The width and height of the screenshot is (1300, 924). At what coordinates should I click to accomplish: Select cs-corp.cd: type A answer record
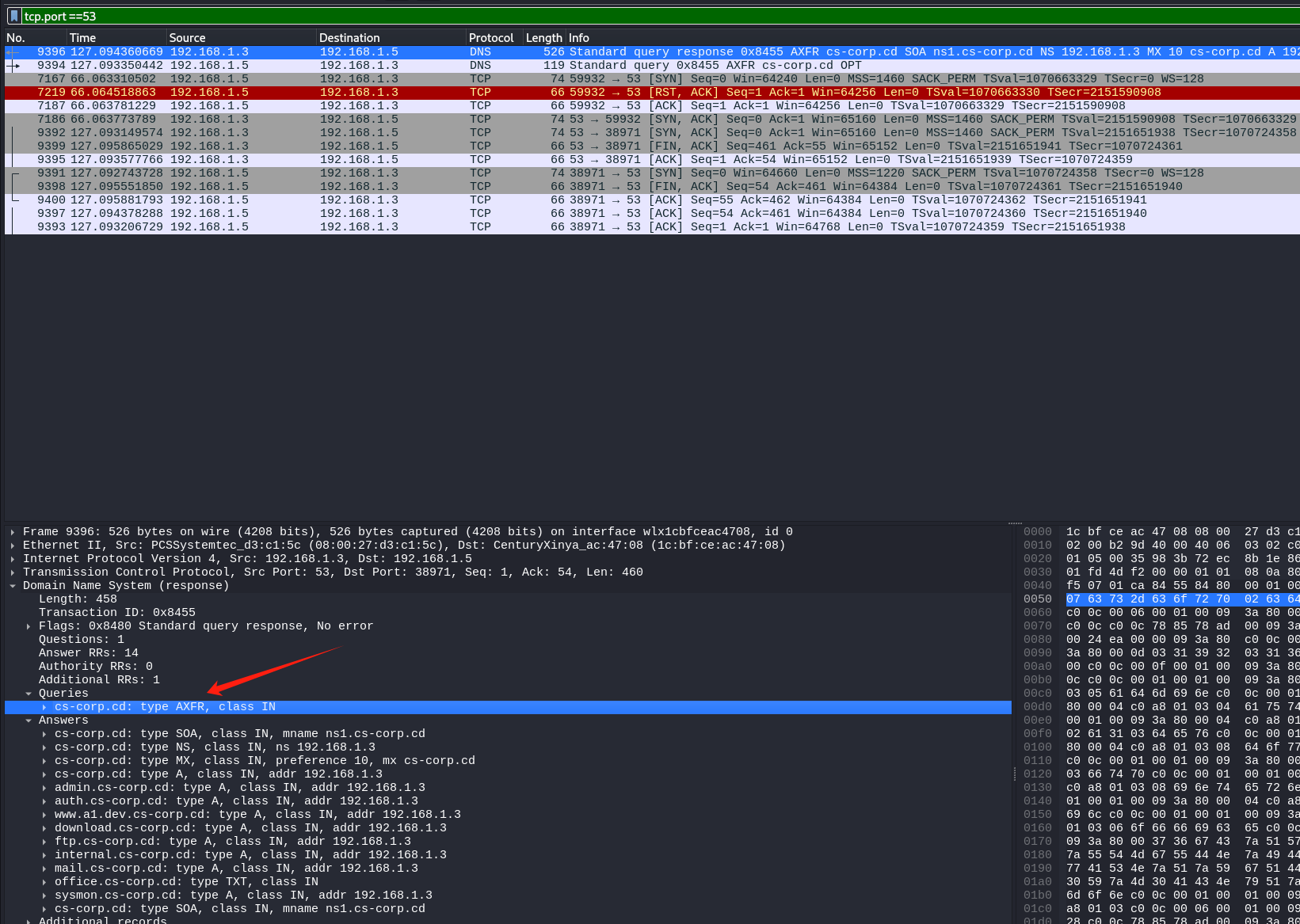[x=219, y=774]
